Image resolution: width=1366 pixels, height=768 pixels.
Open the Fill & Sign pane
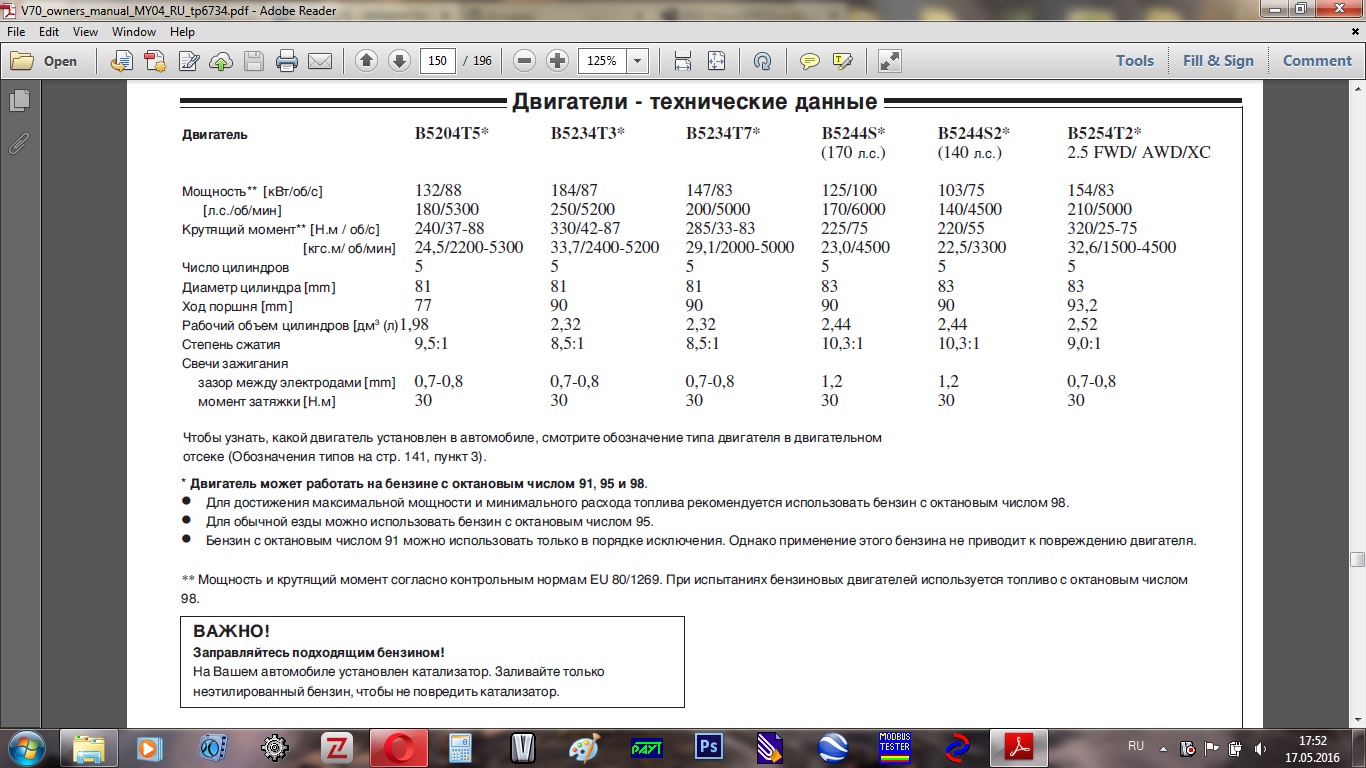[1218, 61]
